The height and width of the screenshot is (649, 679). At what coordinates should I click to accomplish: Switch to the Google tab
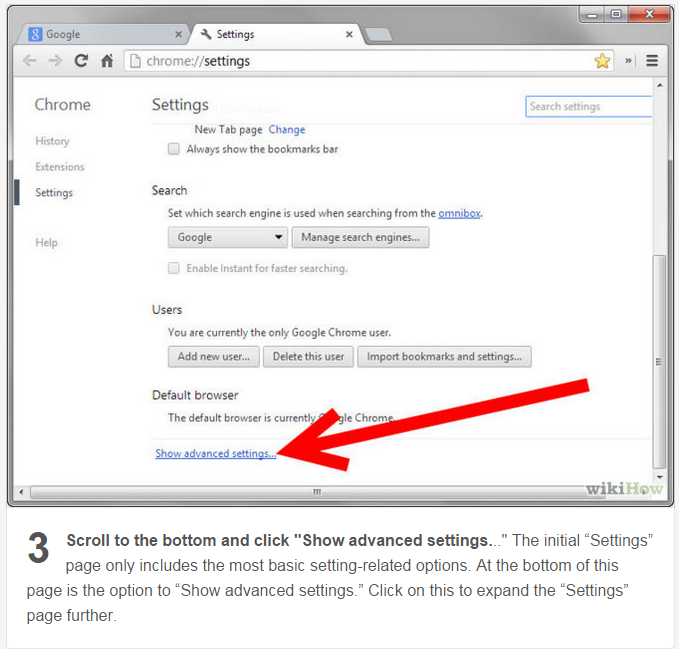pyautogui.click(x=104, y=34)
